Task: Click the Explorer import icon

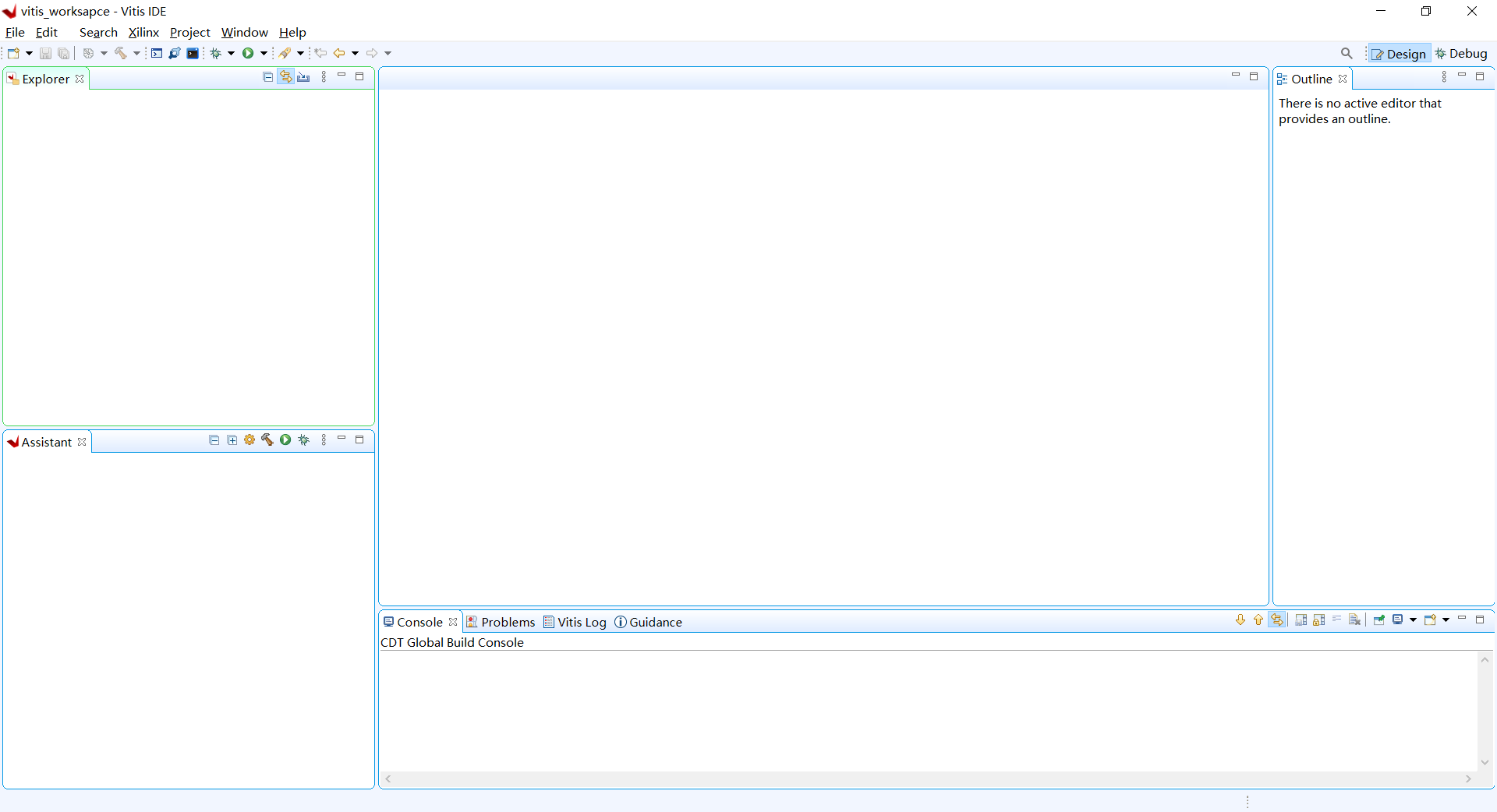Action: [304, 76]
